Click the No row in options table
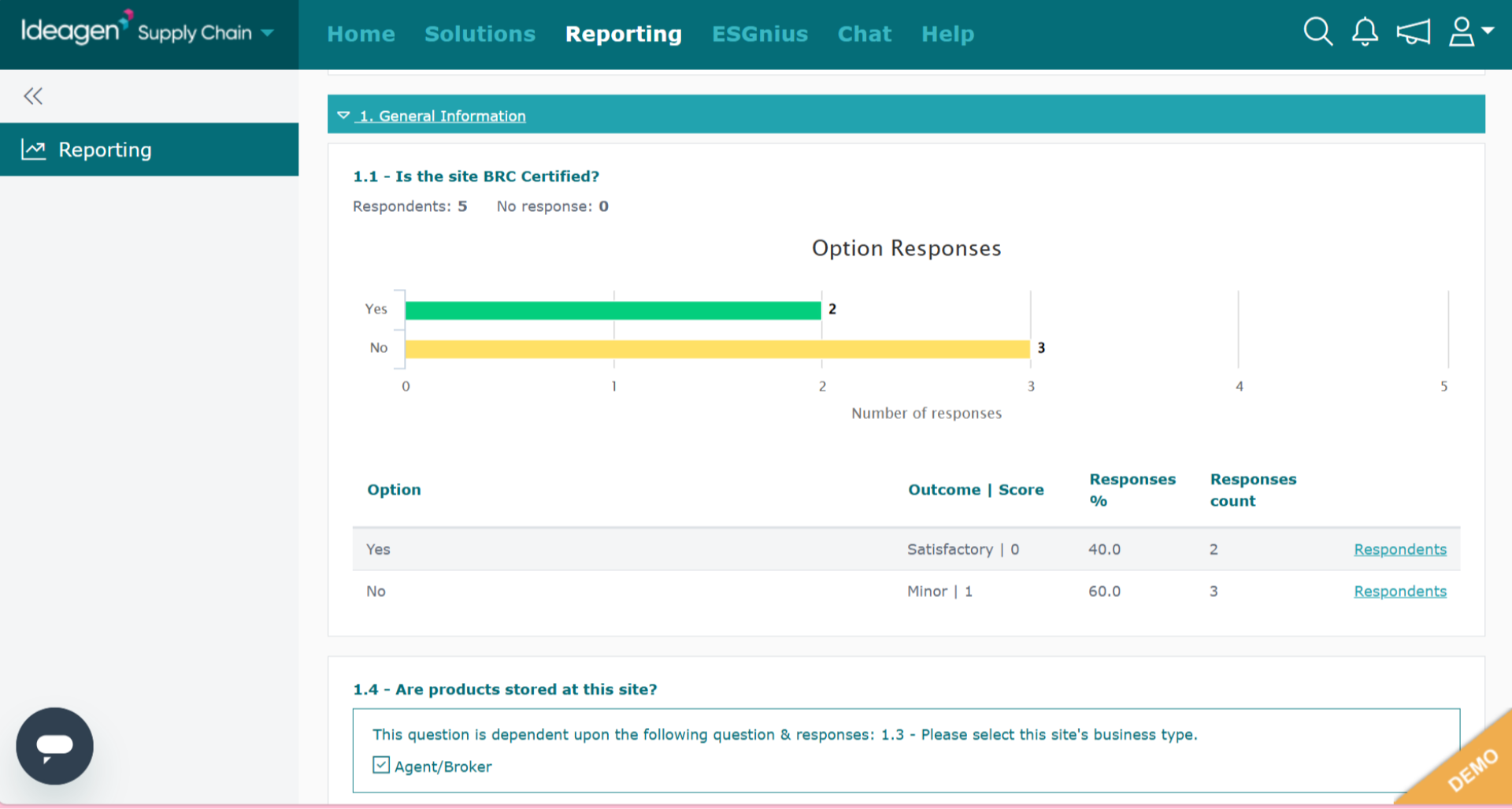1512x809 pixels. tap(906, 591)
